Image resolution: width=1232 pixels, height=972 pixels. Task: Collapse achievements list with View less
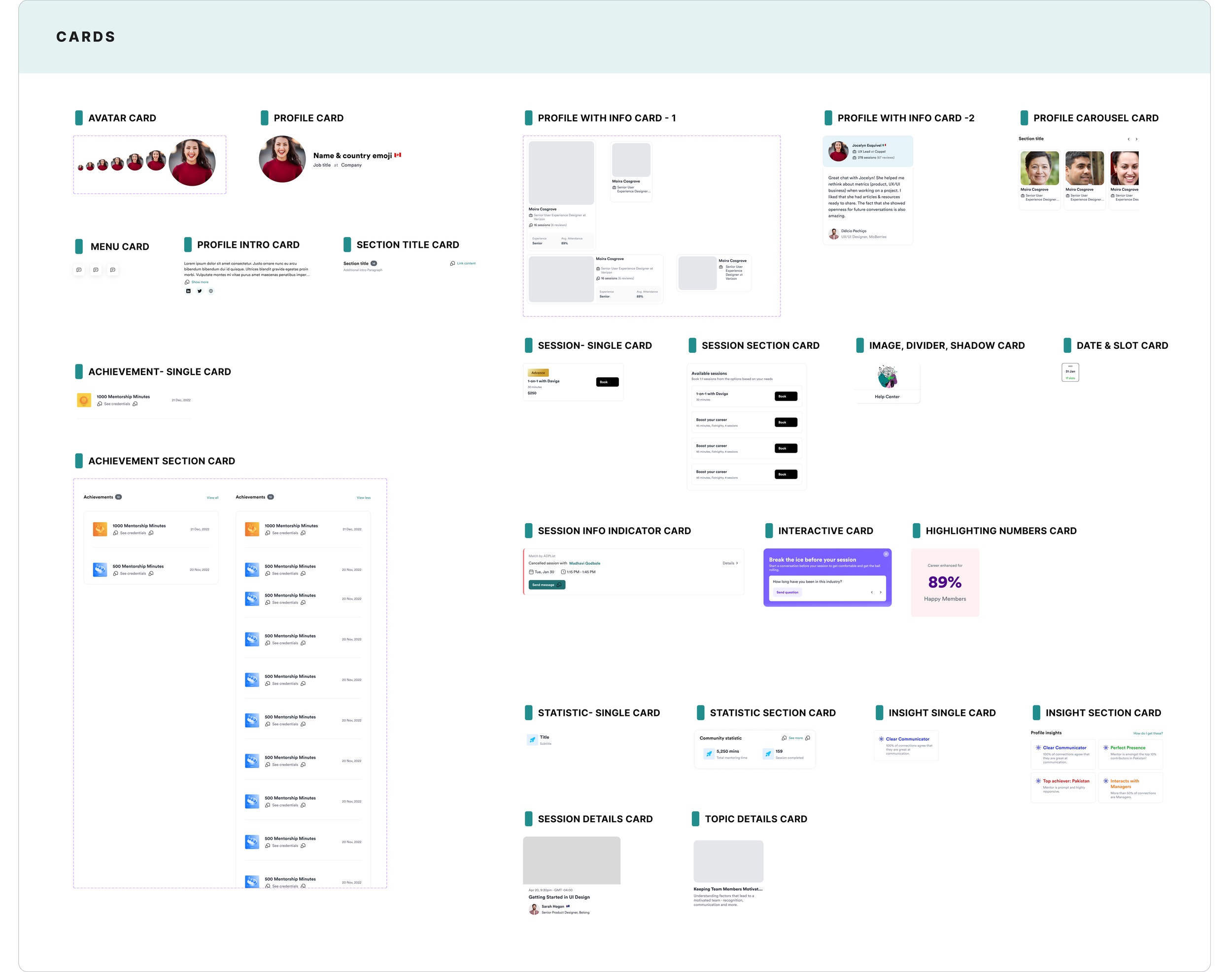point(363,498)
